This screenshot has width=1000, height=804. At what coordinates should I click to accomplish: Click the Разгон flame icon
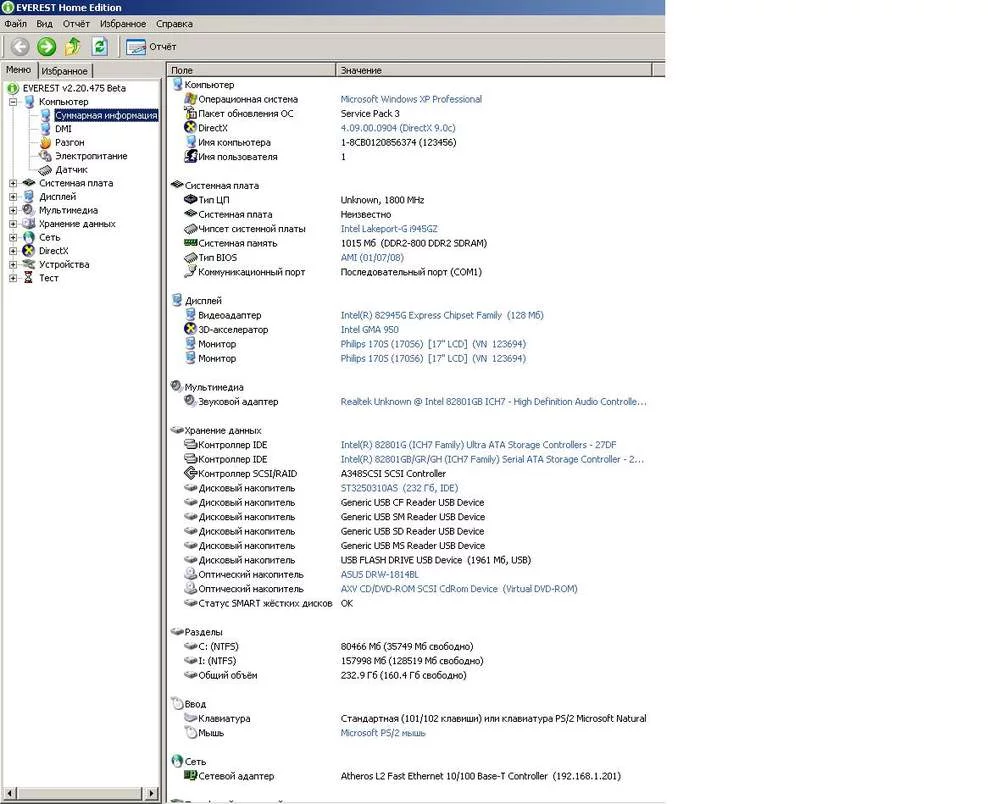tap(45, 143)
